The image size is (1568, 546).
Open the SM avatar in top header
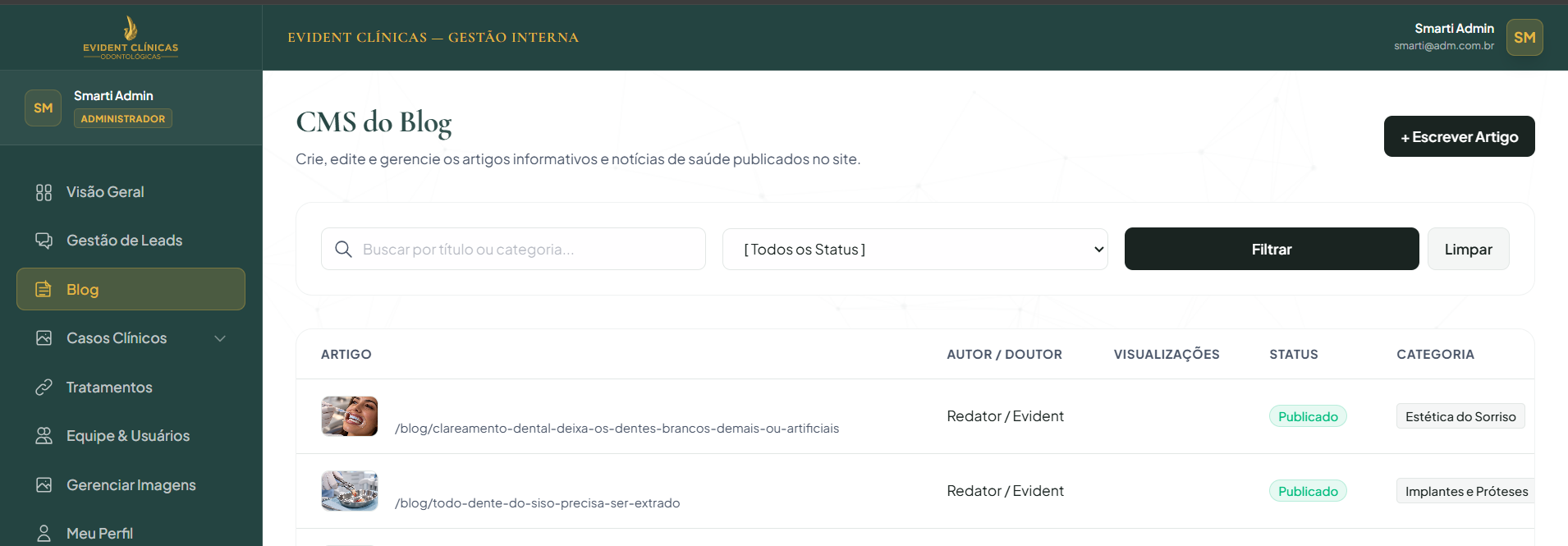tap(1524, 37)
